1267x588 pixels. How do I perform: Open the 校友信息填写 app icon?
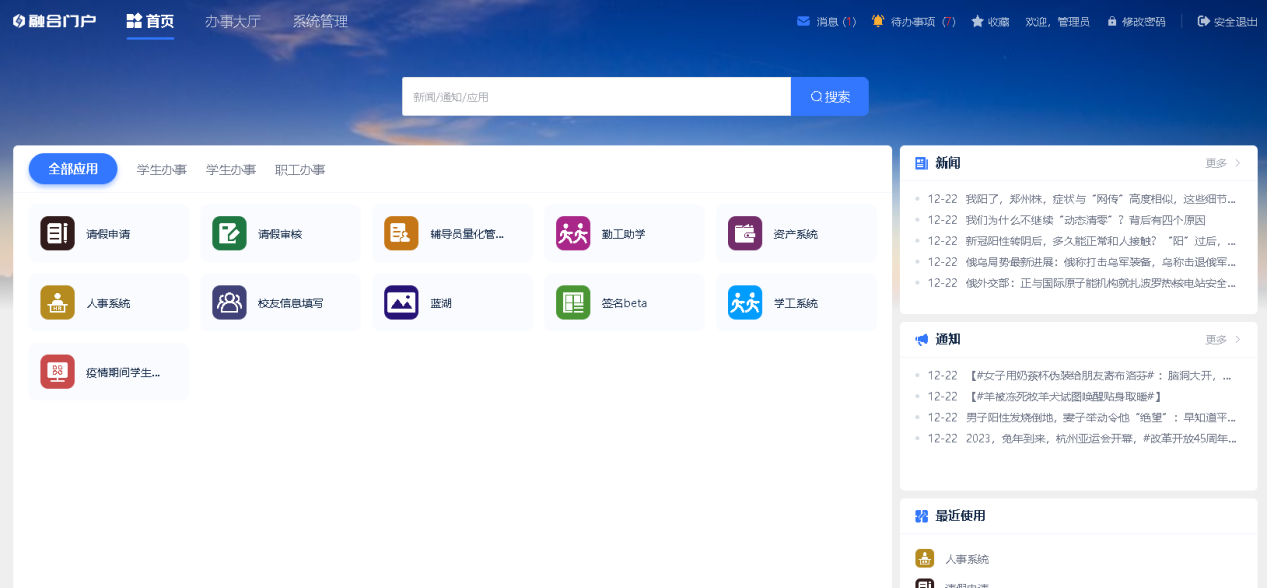point(229,303)
